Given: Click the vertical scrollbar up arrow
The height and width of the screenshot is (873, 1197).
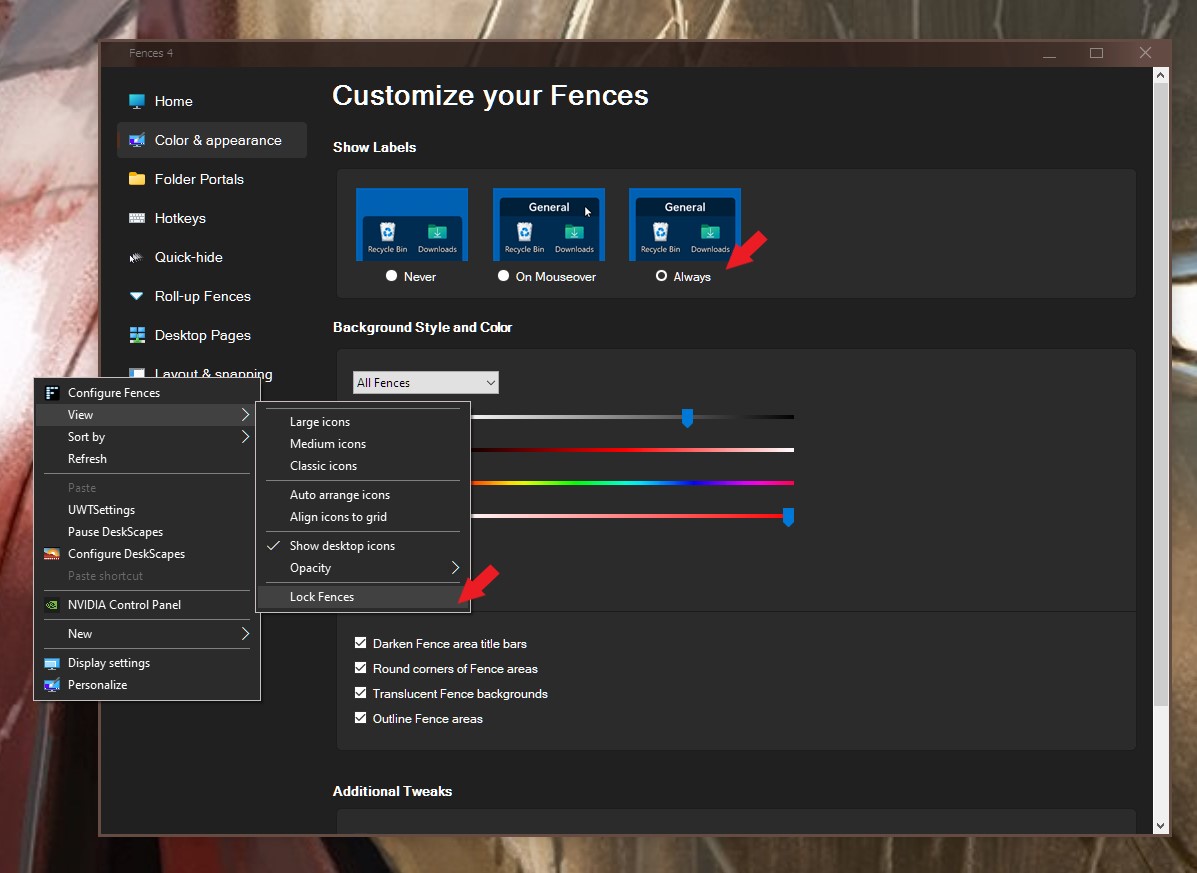Looking at the screenshot, I should tap(1160, 75).
